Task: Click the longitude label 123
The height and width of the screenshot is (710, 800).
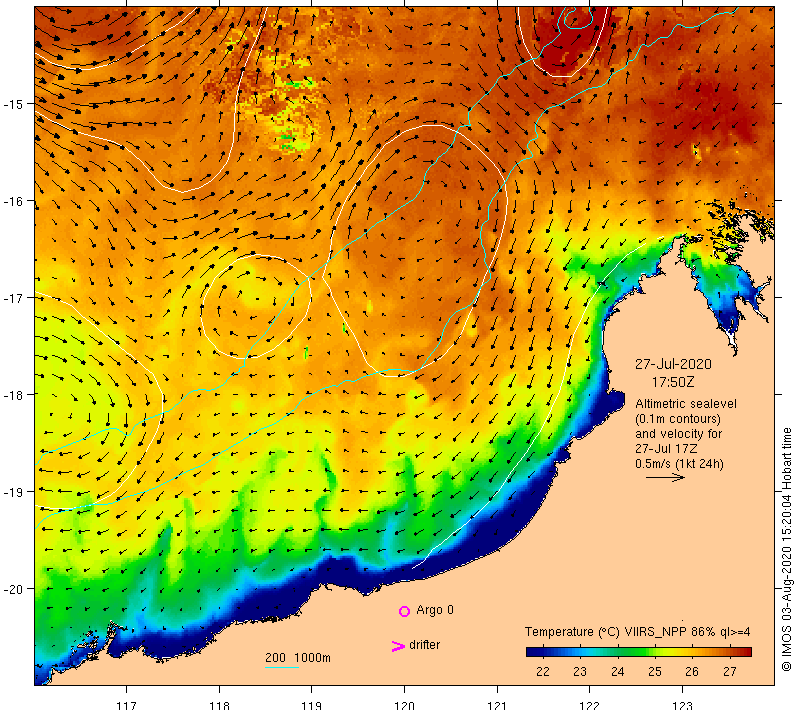Action: [683, 705]
